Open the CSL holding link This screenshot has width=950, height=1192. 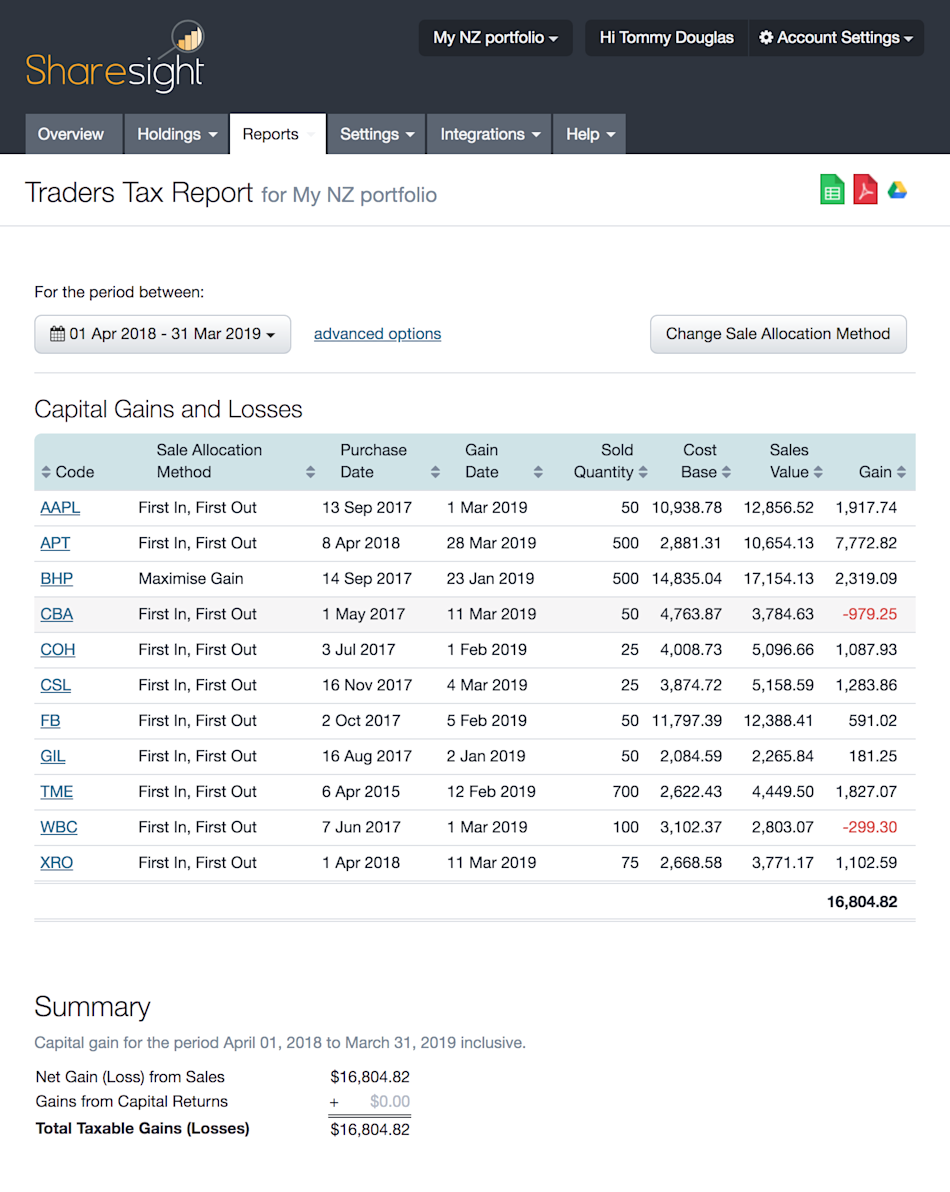[x=55, y=685]
